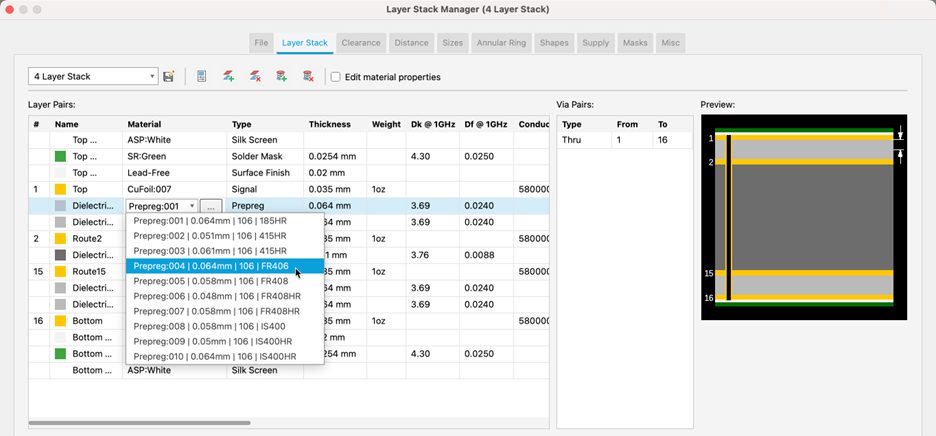Open the Masks tab
Viewport: 936px width, 436px height.
pos(635,43)
